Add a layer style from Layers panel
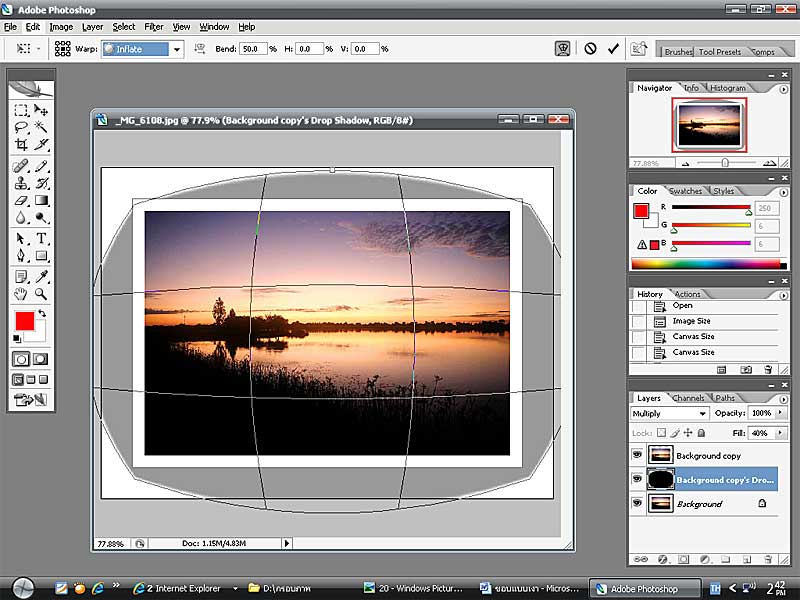Screen dimensions: 800x600 pos(662,559)
